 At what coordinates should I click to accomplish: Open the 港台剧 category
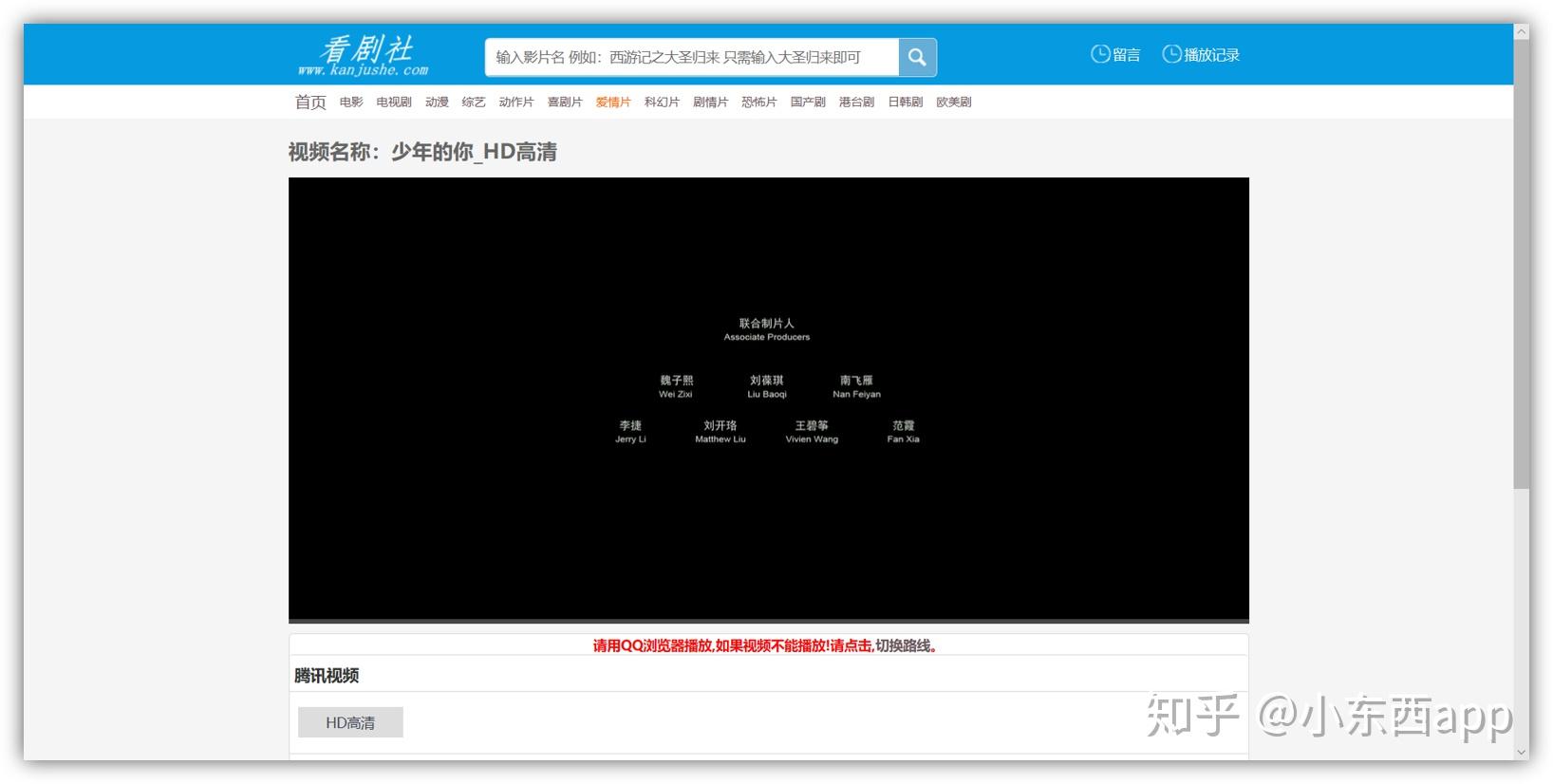point(856,102)
